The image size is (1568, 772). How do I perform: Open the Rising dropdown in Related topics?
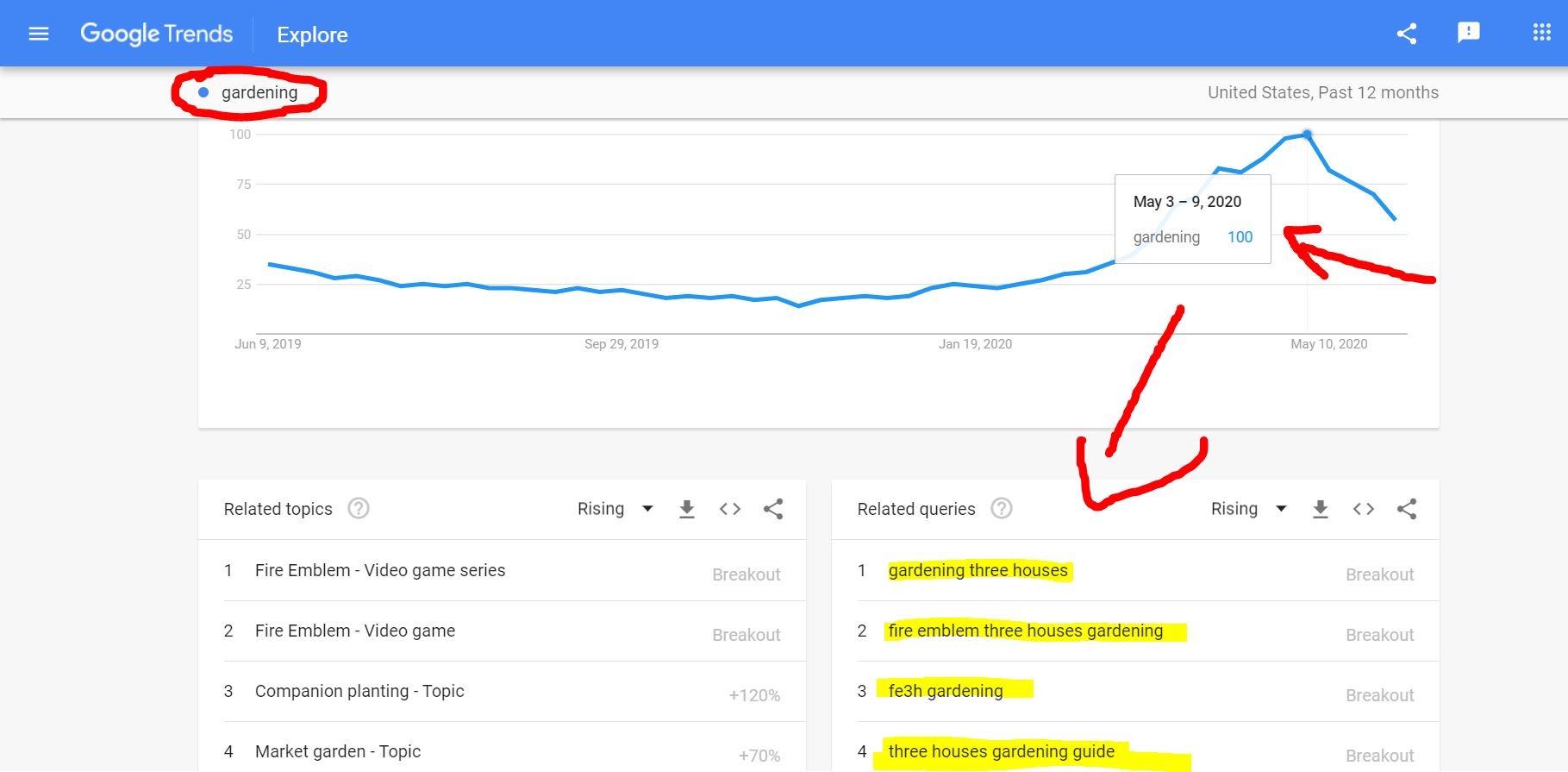point(614,509)
